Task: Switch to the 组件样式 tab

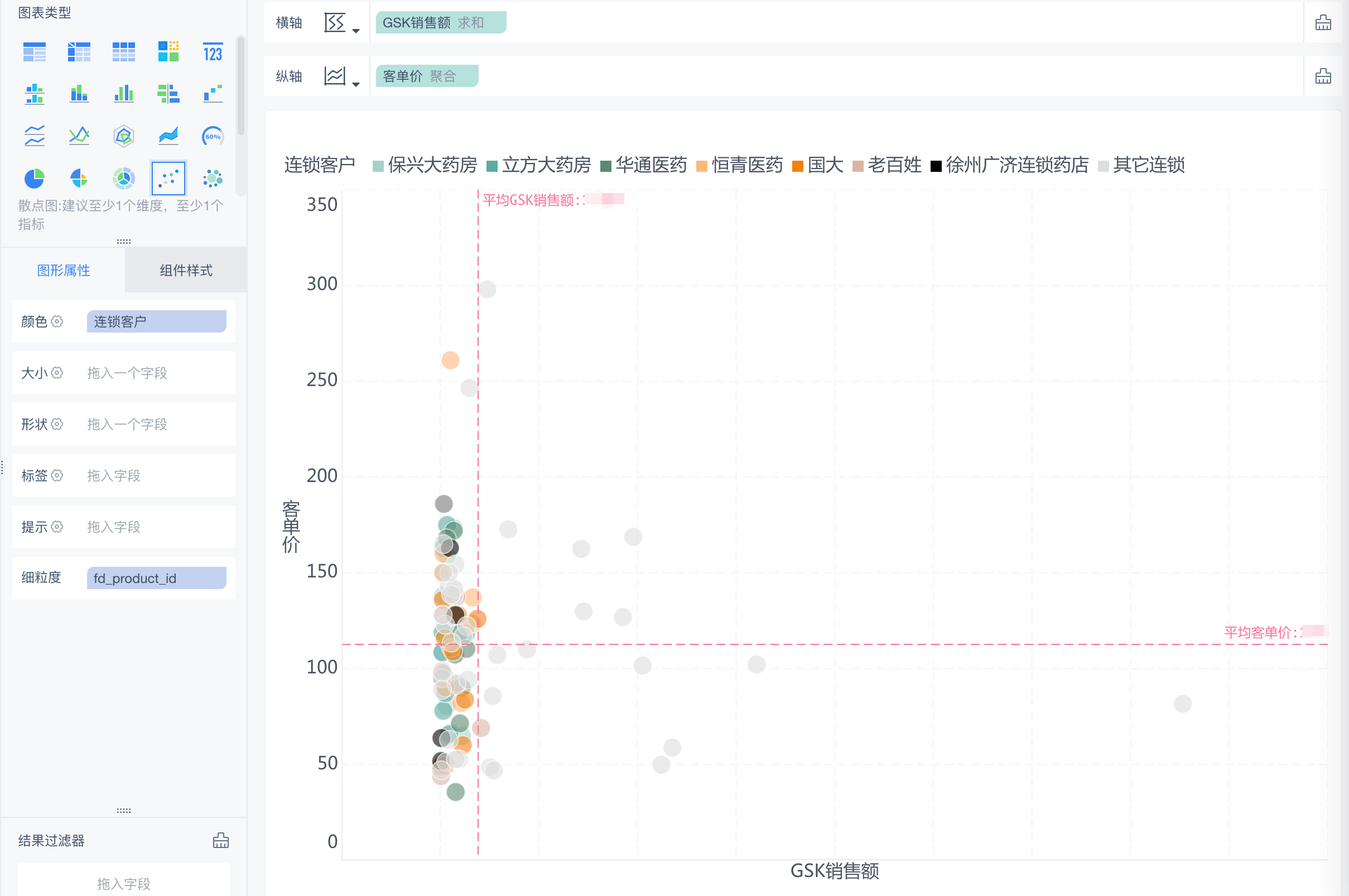Action: point(186,270)
